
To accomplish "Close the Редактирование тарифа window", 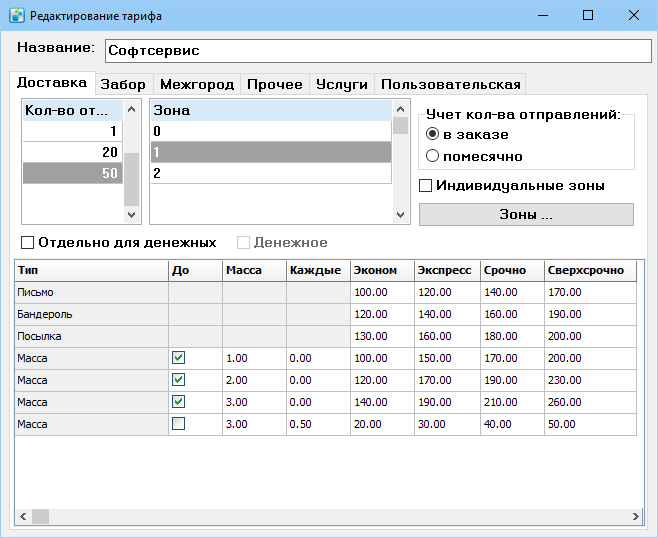I will pyautogui.click(x=634, y=16).
